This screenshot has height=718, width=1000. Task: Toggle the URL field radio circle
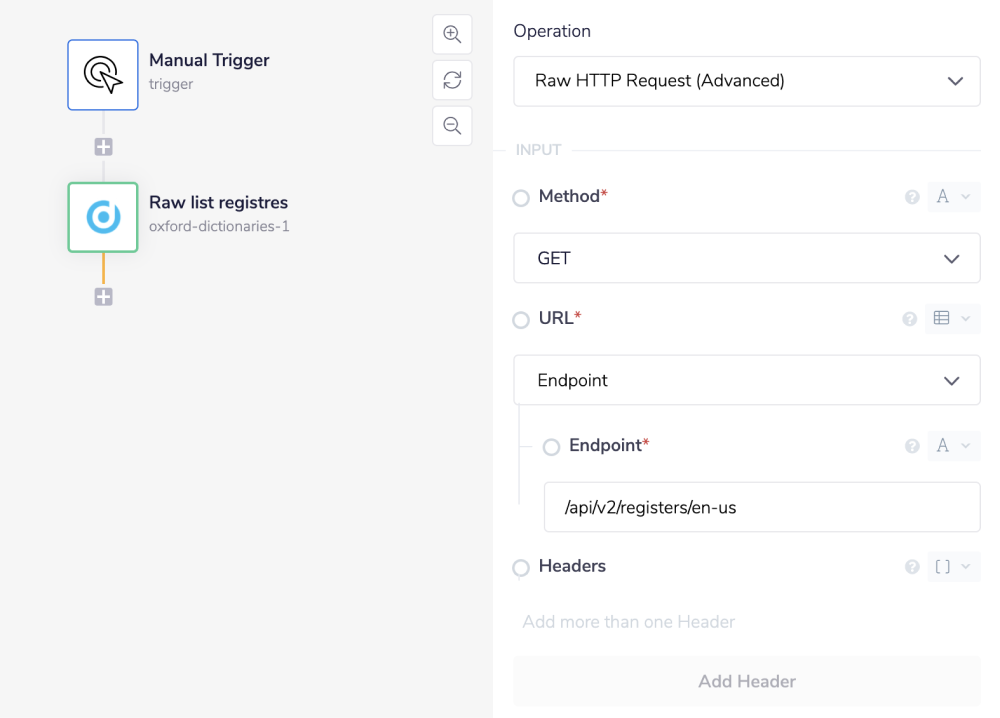(x=521, y=320)
